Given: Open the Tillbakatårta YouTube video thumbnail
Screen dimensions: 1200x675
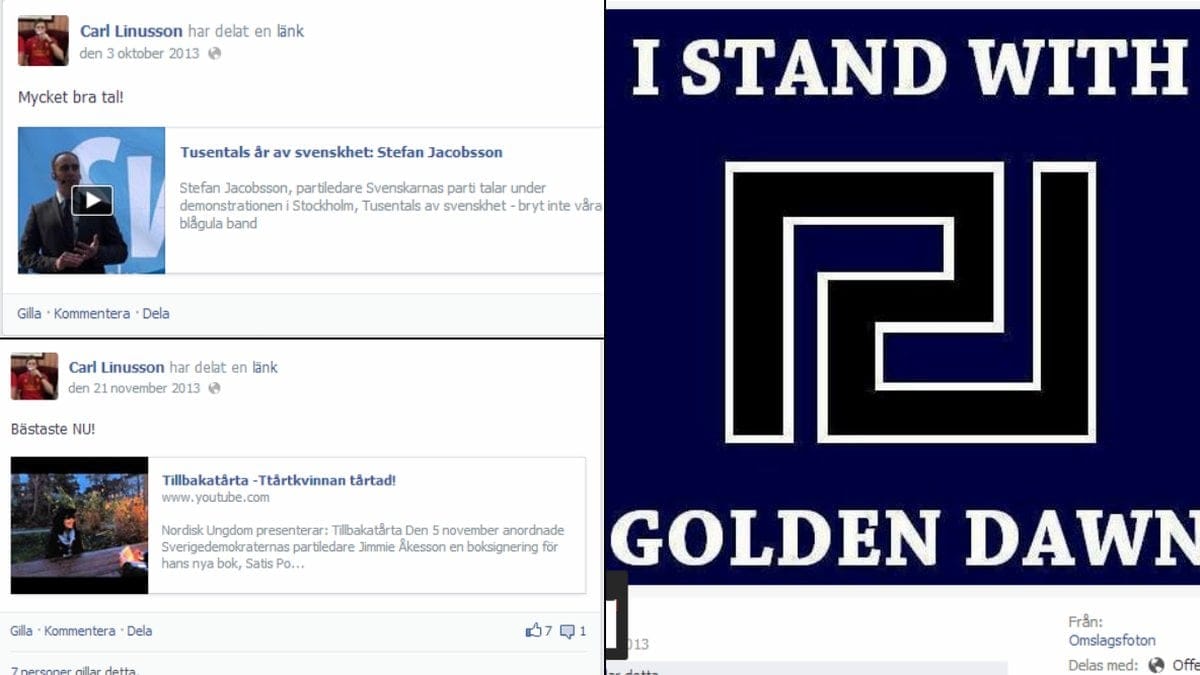Looking at the screenshot, I should point(79,525).
